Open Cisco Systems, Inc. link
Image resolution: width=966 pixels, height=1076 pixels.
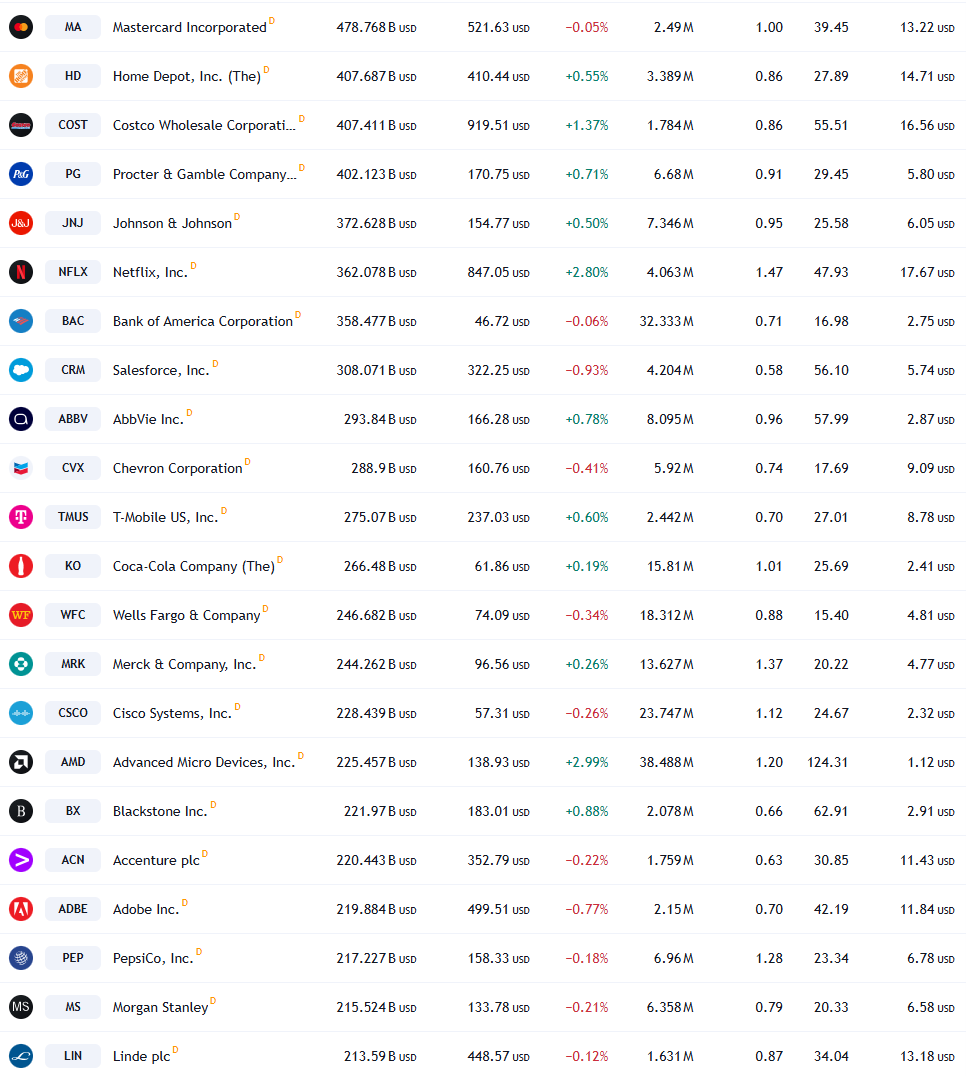(172, 713)
